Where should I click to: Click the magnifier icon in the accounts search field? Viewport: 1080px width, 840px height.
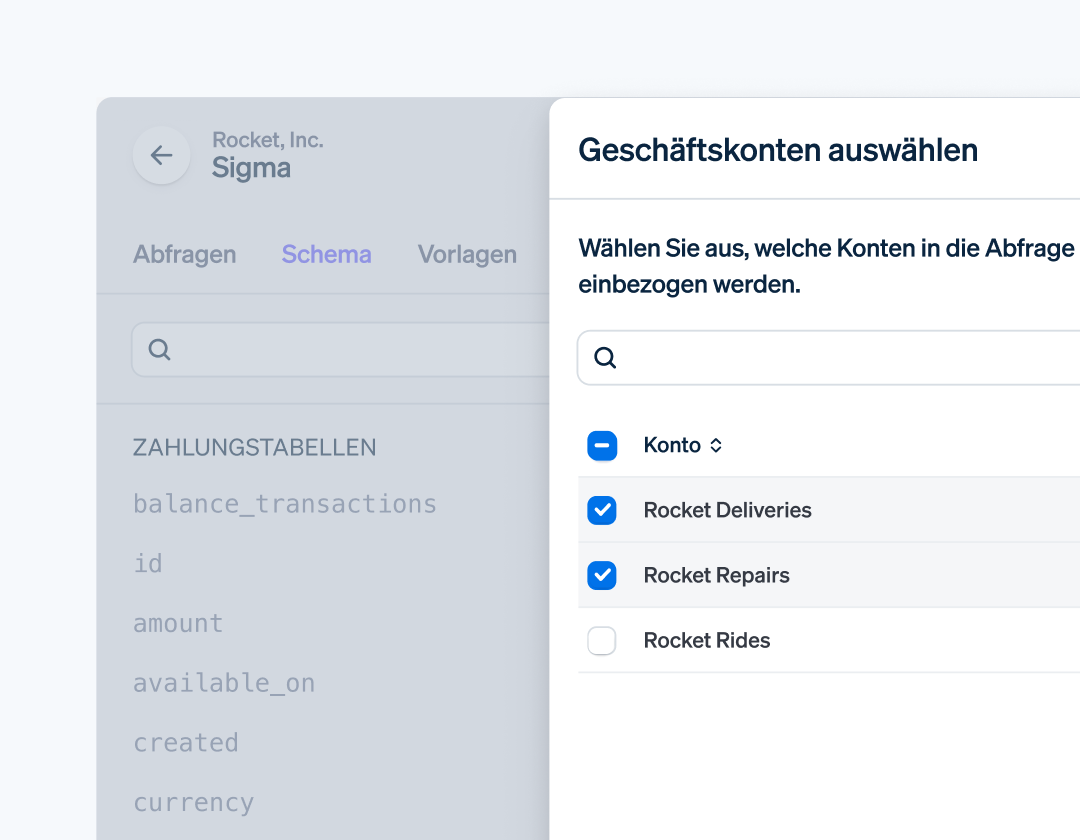[x=605, y=357]
